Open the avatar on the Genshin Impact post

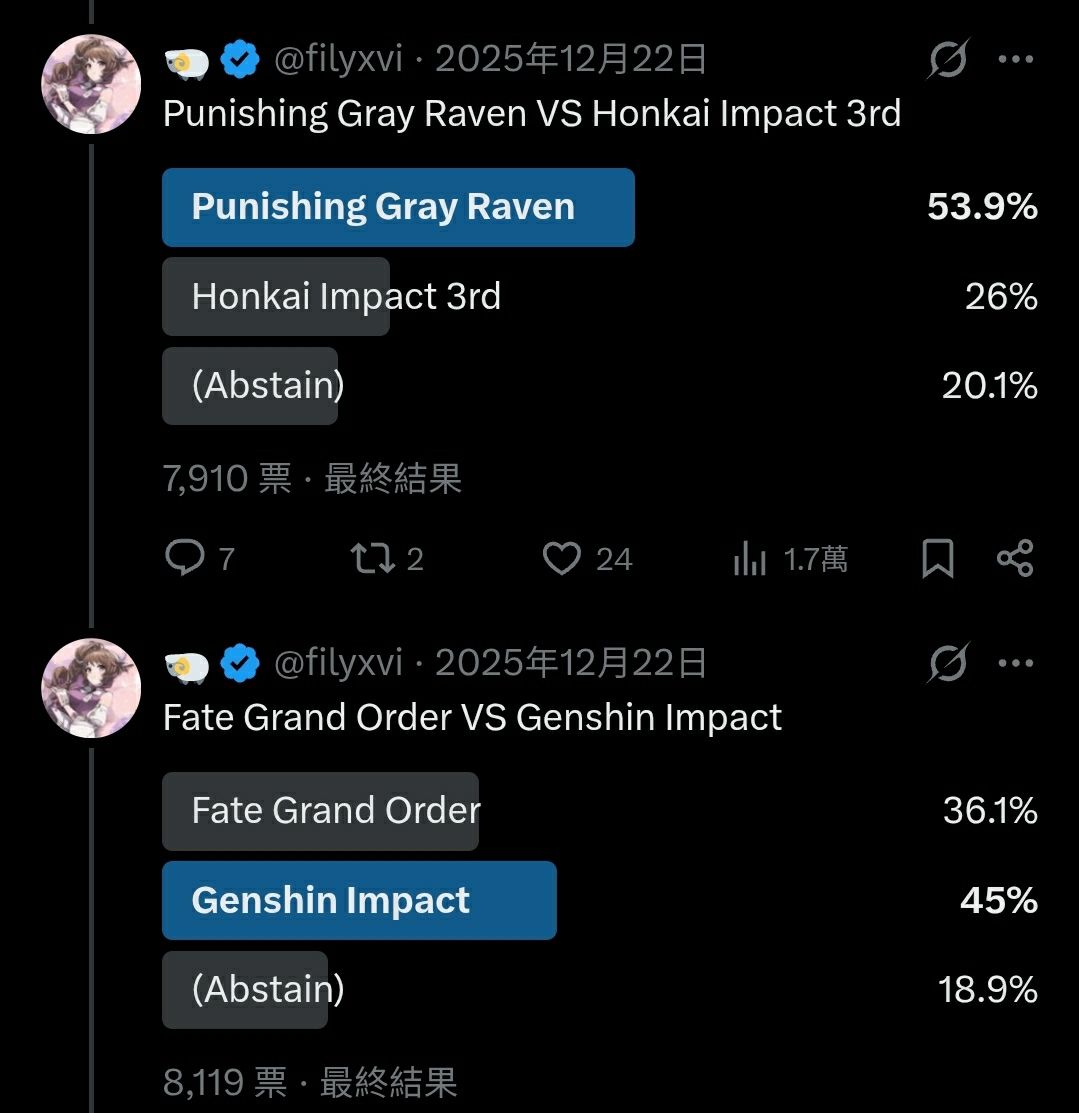[91, 688]
